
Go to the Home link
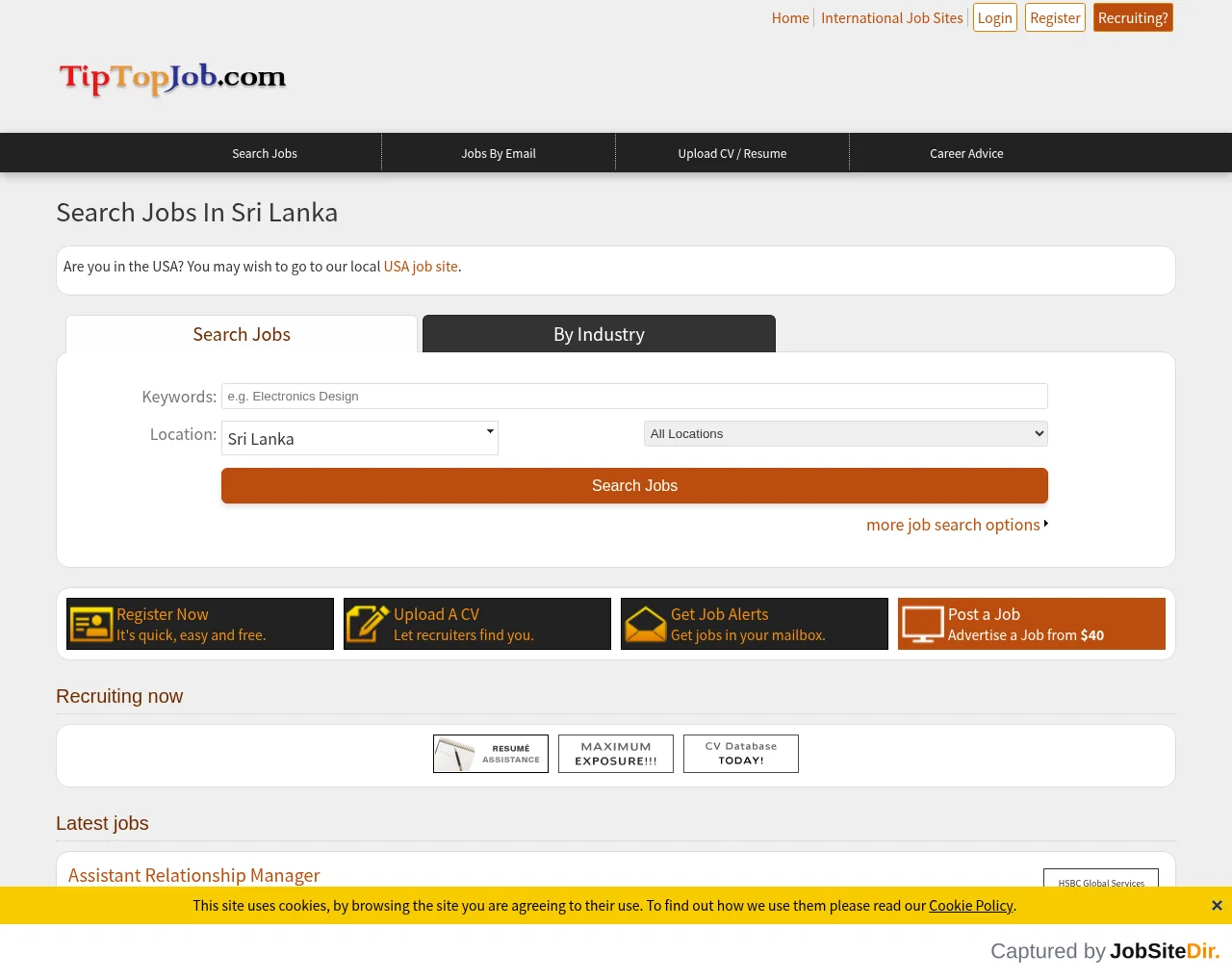pyautogui.click(x=790, y=18)
